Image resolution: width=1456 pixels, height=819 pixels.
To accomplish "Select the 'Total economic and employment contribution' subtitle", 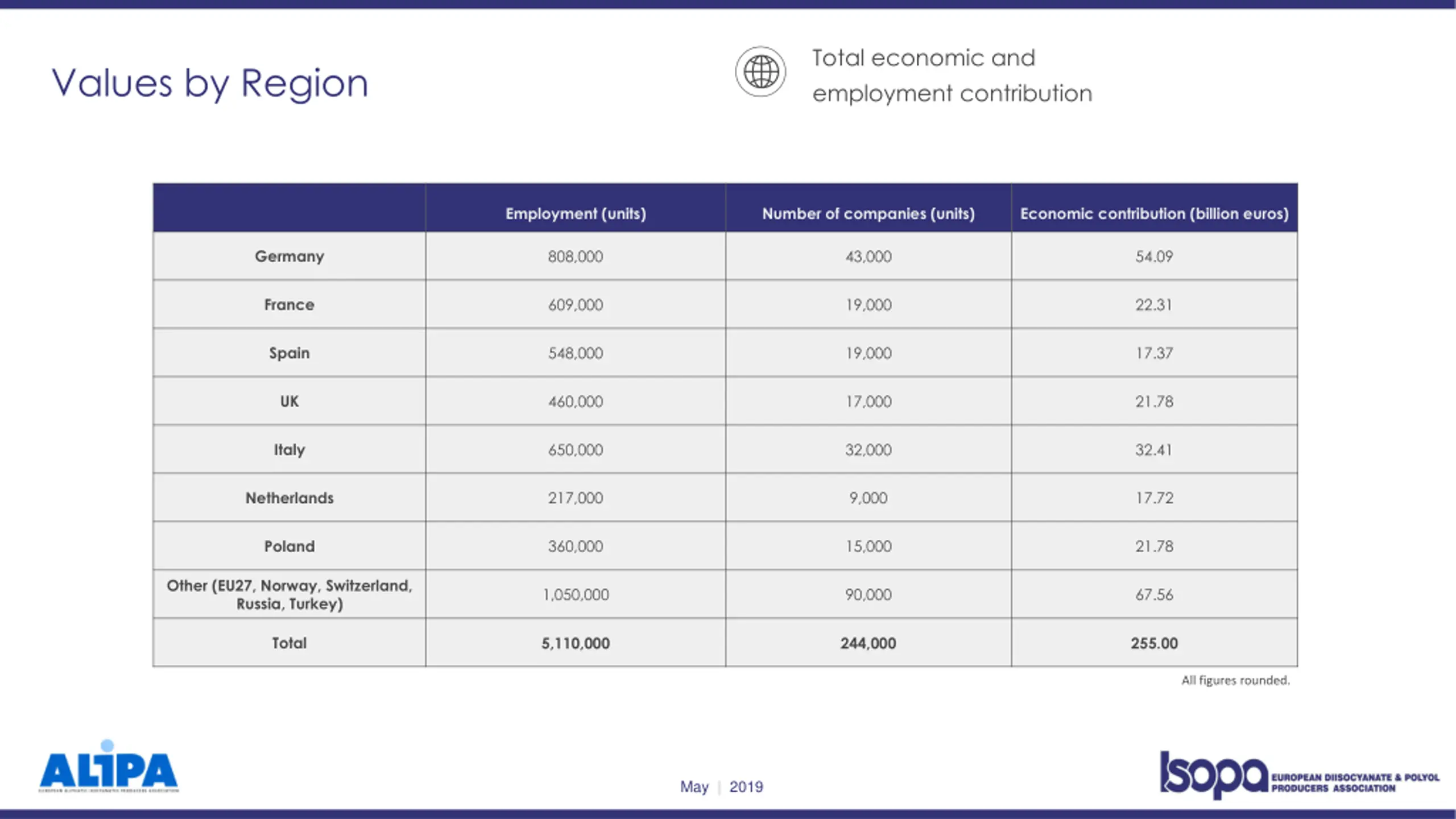I will (952, 76).
